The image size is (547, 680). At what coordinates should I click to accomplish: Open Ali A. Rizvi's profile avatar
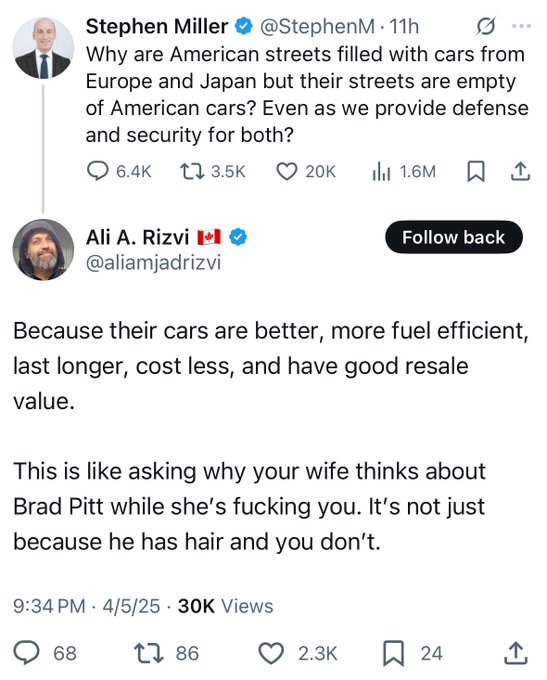[x=43, y=250]
